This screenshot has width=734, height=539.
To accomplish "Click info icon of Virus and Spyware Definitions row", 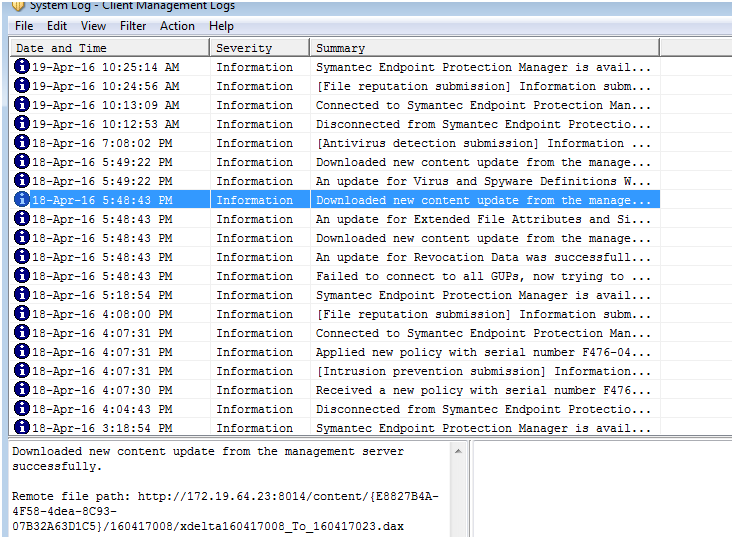I will pyautogui.click(x=22, y=180).
